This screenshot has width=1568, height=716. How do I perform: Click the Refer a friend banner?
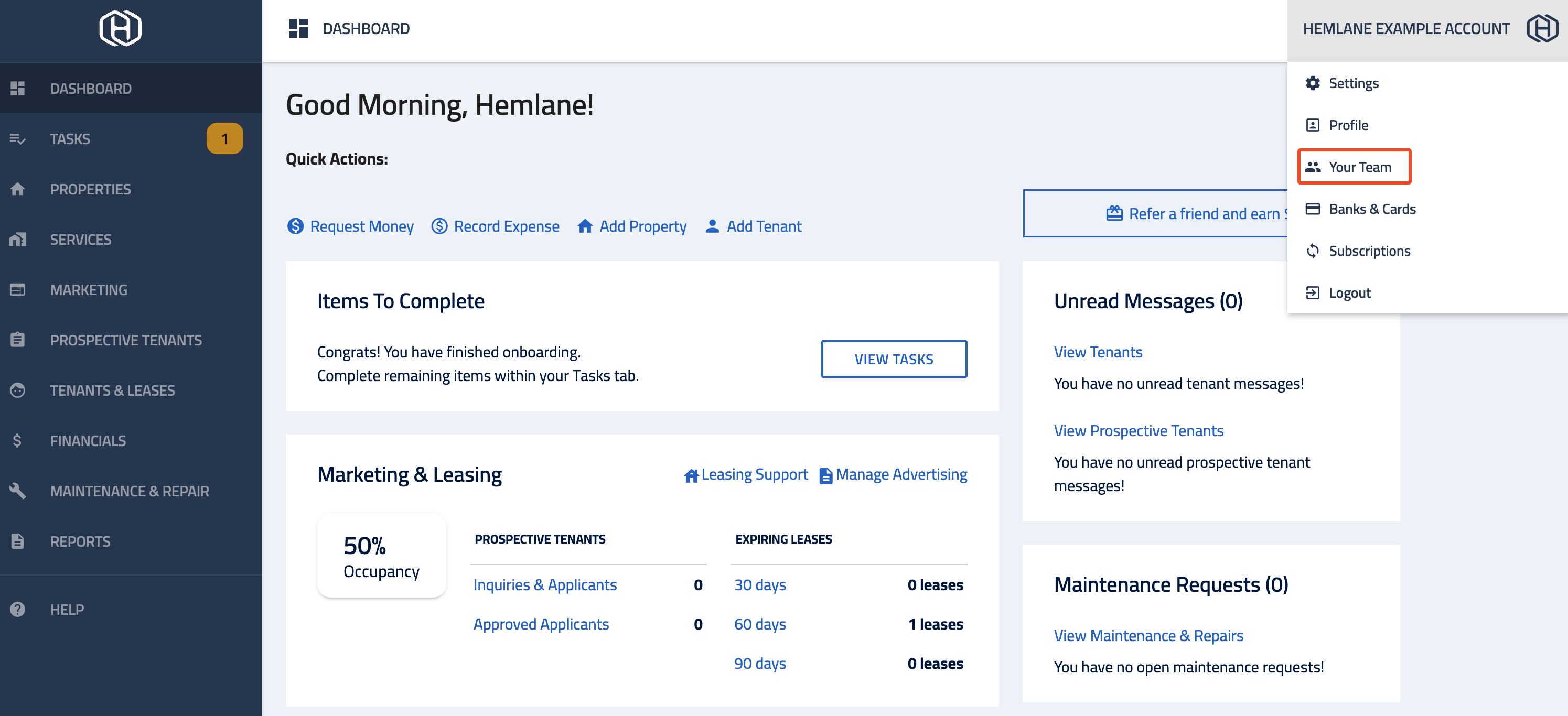[x=1155, y=213]
